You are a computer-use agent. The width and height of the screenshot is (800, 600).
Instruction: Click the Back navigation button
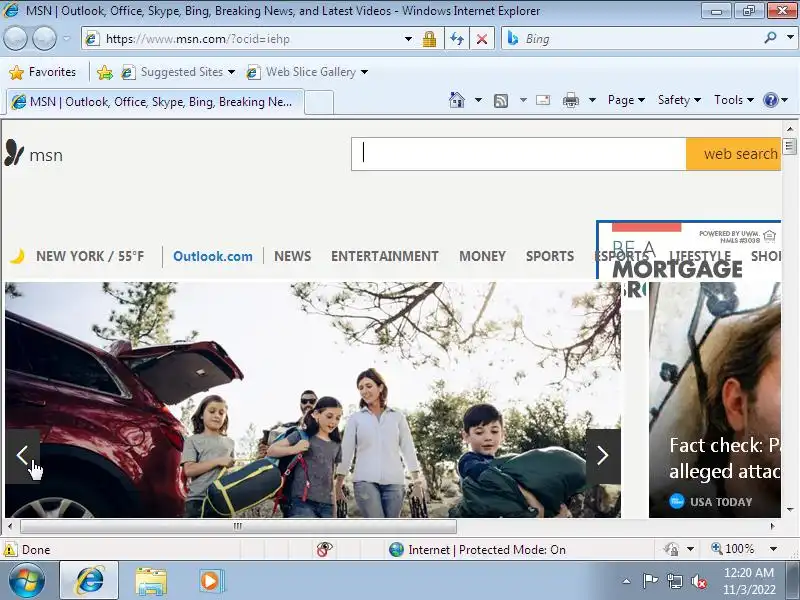[15, 38]
